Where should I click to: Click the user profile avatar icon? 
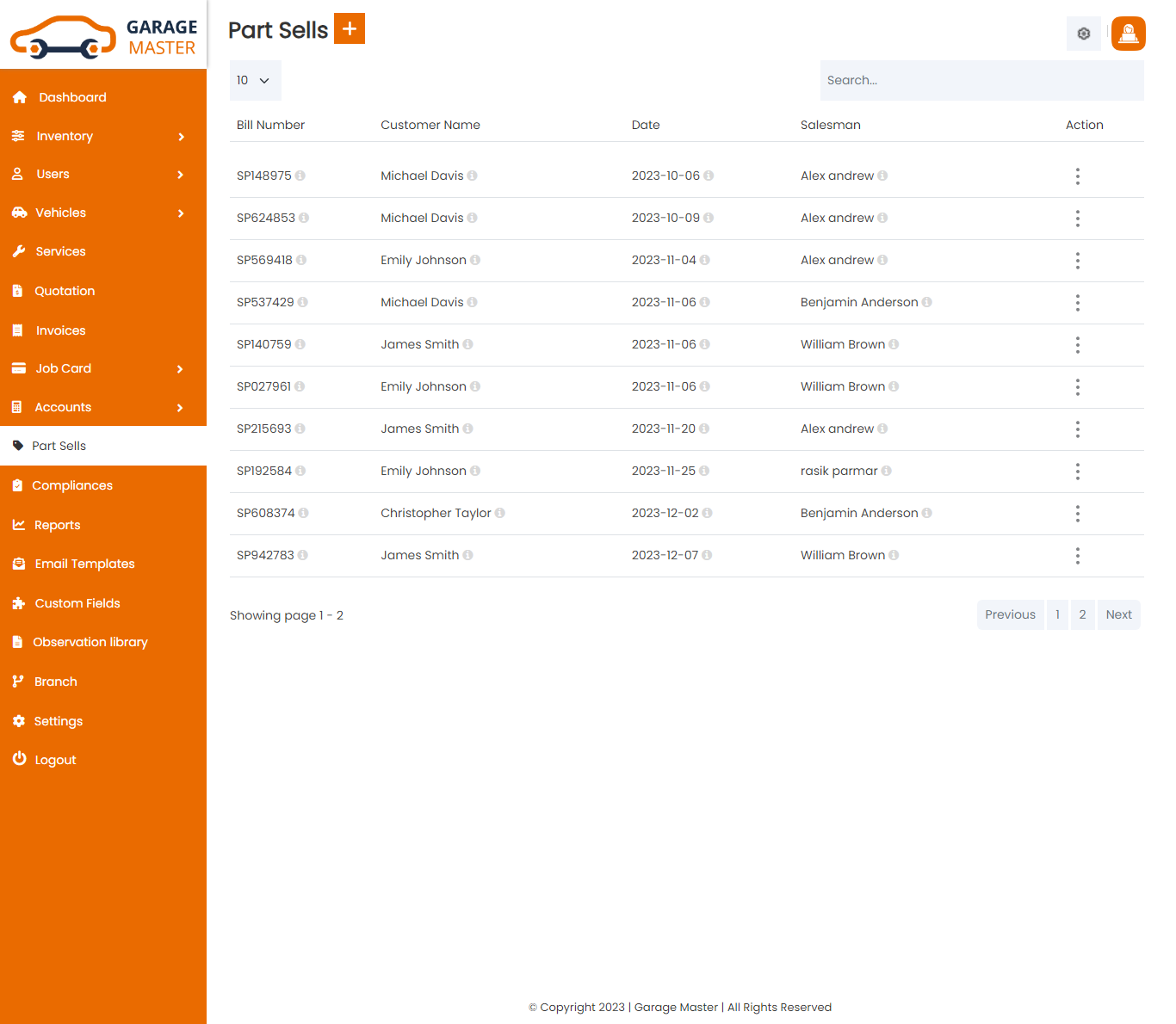coord(1128,34)
